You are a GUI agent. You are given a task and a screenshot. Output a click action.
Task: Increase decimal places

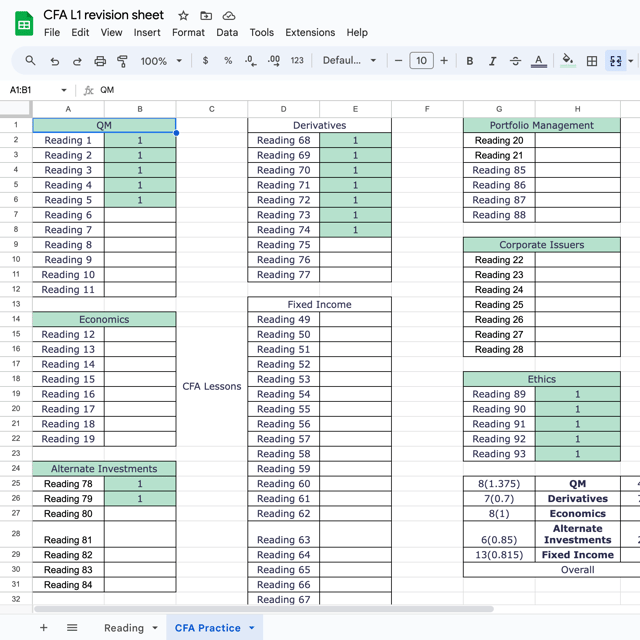[x=274, y=61]
